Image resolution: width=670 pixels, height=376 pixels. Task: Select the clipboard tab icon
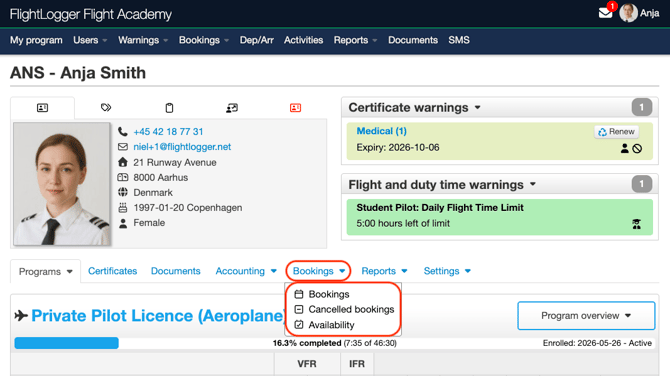(x=169, y=108)
